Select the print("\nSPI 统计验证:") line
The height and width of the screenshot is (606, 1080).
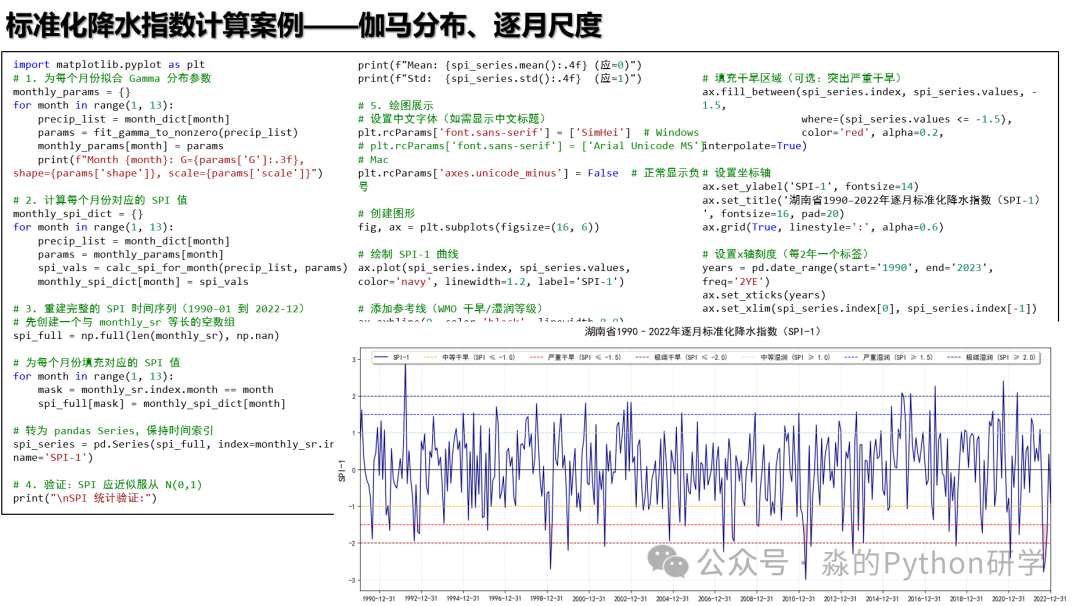pyautogui.click(x=85, y=498)
